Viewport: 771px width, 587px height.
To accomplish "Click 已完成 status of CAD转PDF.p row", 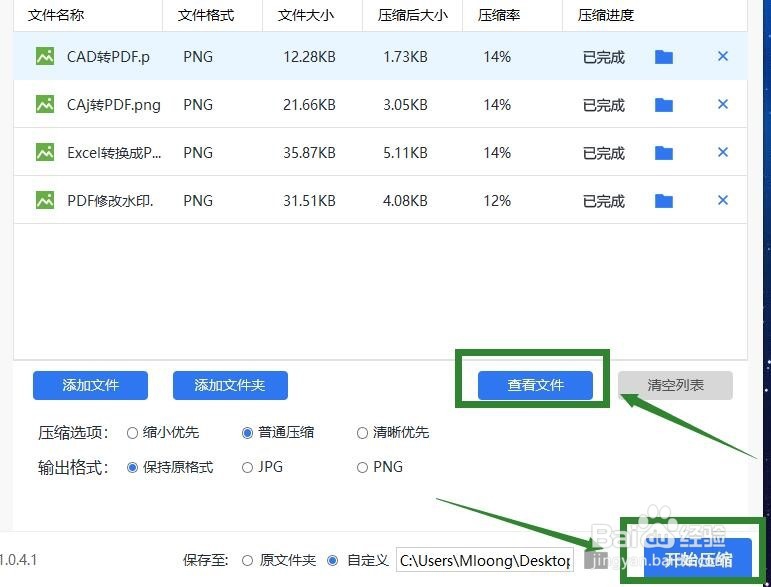I will click(604, 58).
